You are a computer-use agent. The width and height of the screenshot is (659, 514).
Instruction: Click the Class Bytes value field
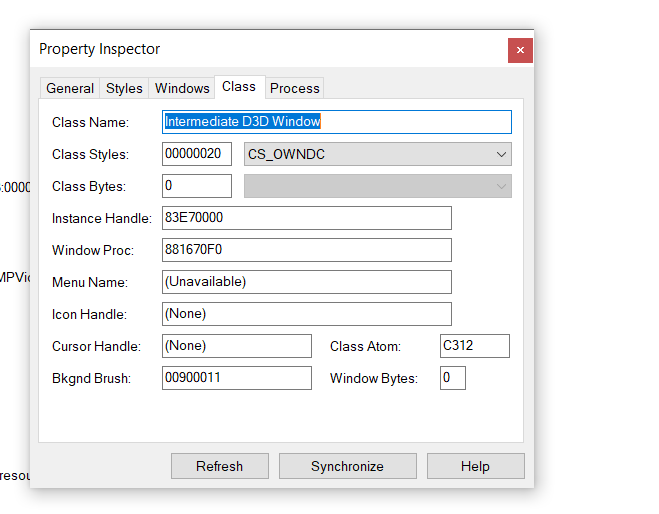coord(196,186)
